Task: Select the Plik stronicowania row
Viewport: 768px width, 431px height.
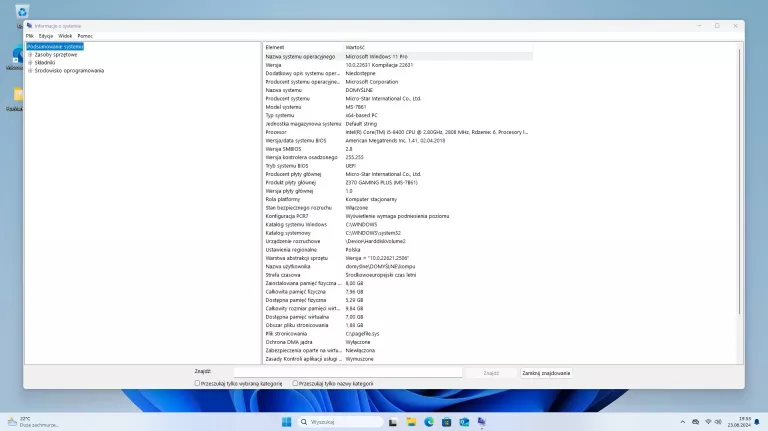Action: pyautogui.click(x=398, y=334)
